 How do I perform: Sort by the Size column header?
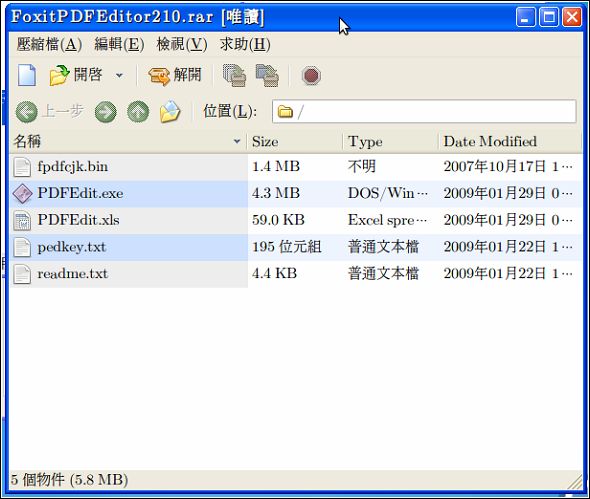tap(295, 141)
